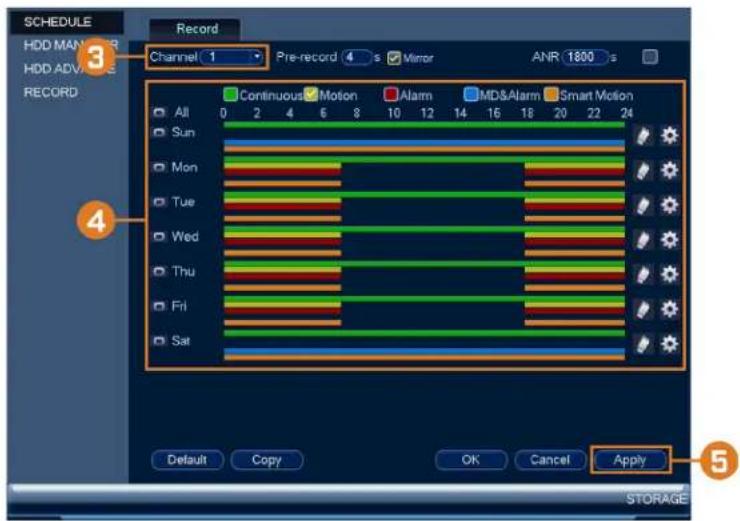740x521 pixels.
Task: Toggle the All days link checkbox
Action: click(x=160, y=112)
